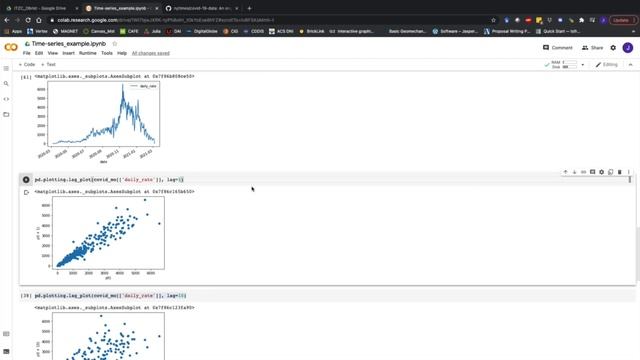Delete the selected cell with trash icon
The width and height of the screenshot is (640, 360).
pyautogui.click(x=619, y=172)
